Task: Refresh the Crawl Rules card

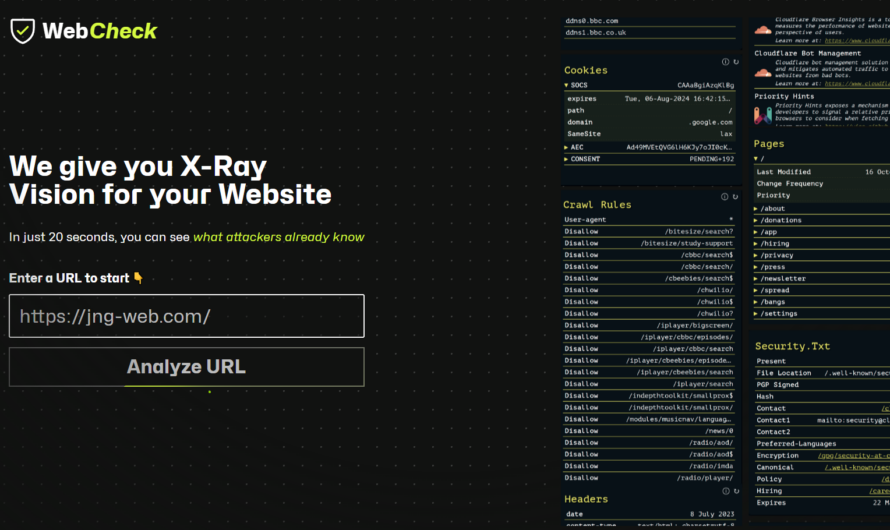Action: coord(736,197)
